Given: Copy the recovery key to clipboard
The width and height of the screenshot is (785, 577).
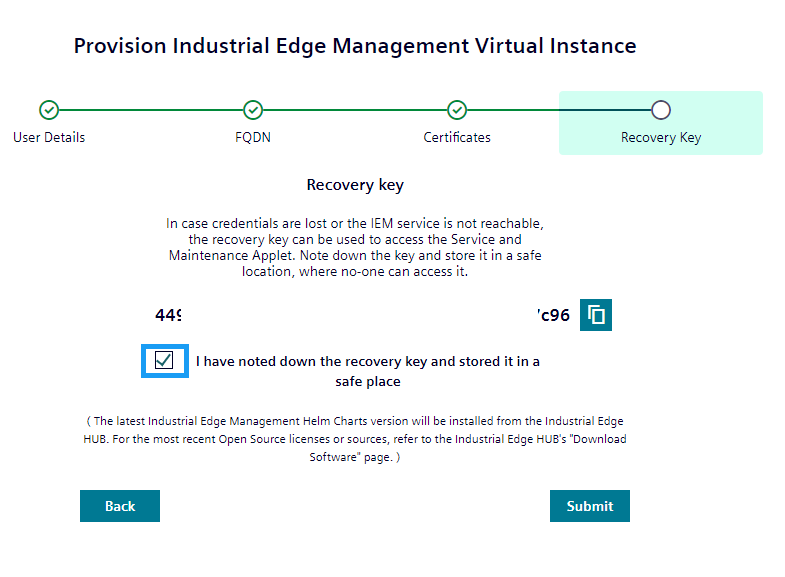Looking at the screenshot, I should coord(596,315).
